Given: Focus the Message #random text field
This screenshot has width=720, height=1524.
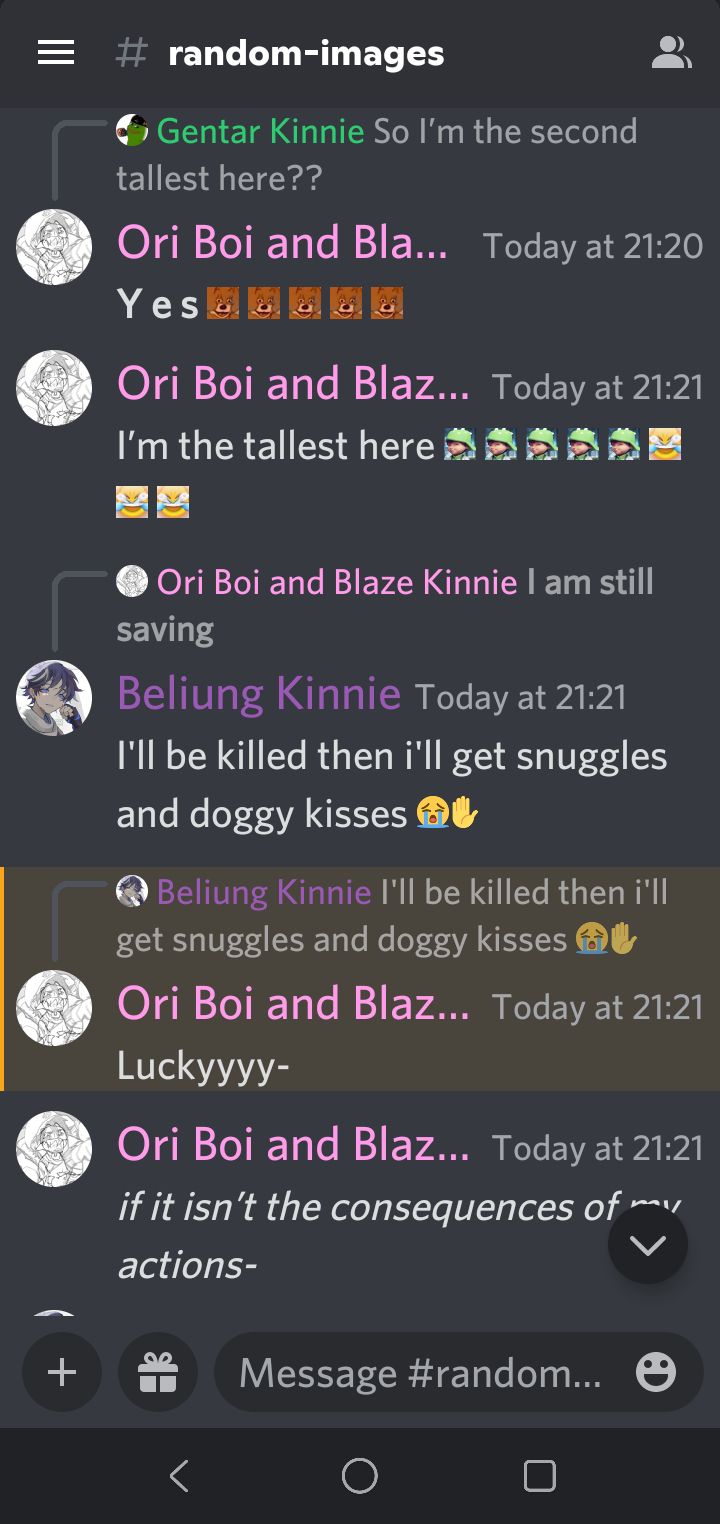Looking at the screenshot, I should (x=420, y=1373).
